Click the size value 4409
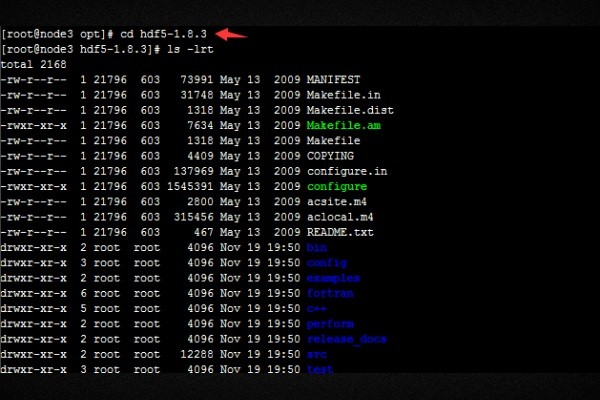This screenshot has width=600, height=400. 200,156
